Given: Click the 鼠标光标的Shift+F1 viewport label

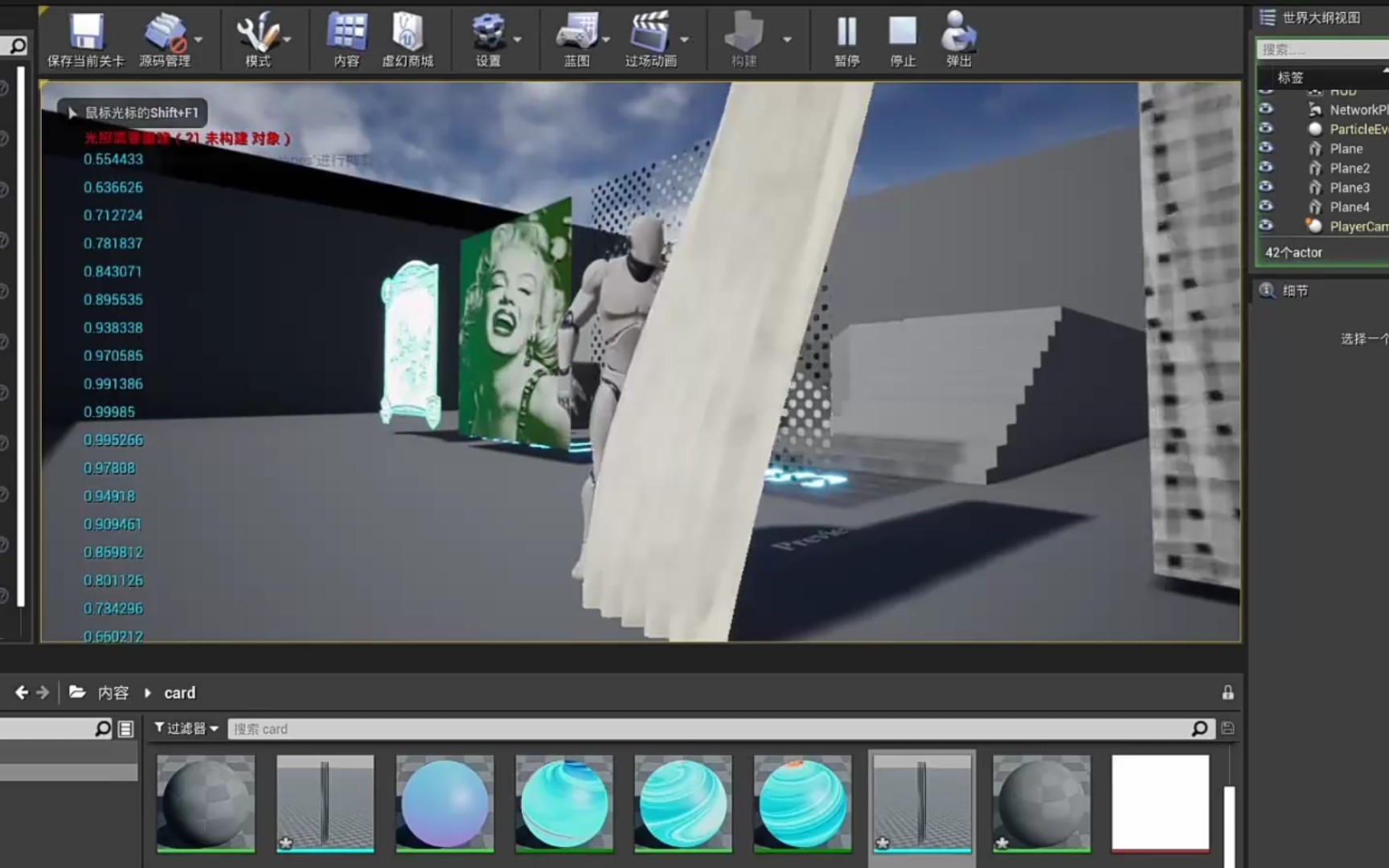Looking at the screenshot, I should [x=141, y=113].
